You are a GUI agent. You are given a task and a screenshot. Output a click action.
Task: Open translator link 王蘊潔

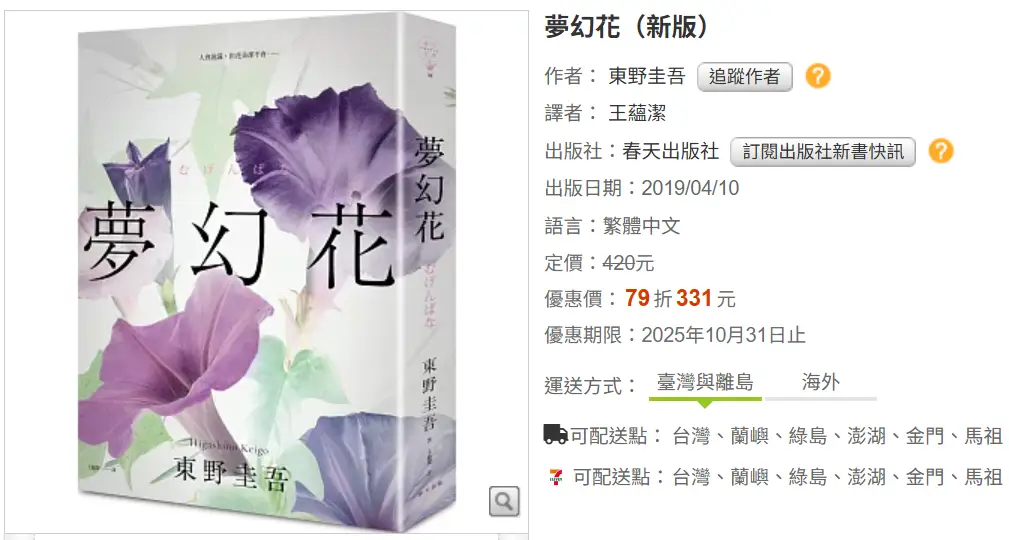[637, 113]
